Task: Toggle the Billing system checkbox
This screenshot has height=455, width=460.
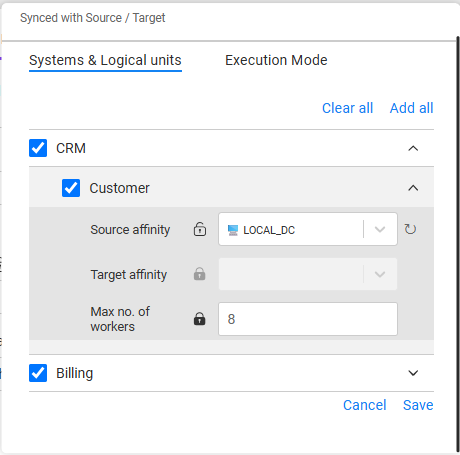Action: [38, 373]
